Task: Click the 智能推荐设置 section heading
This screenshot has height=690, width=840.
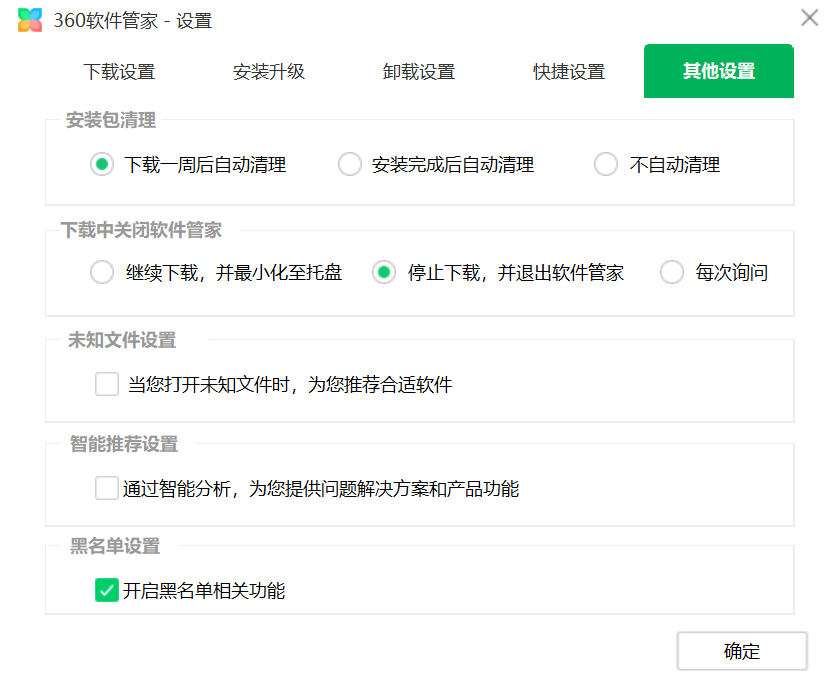Action: tap(124, 444)
